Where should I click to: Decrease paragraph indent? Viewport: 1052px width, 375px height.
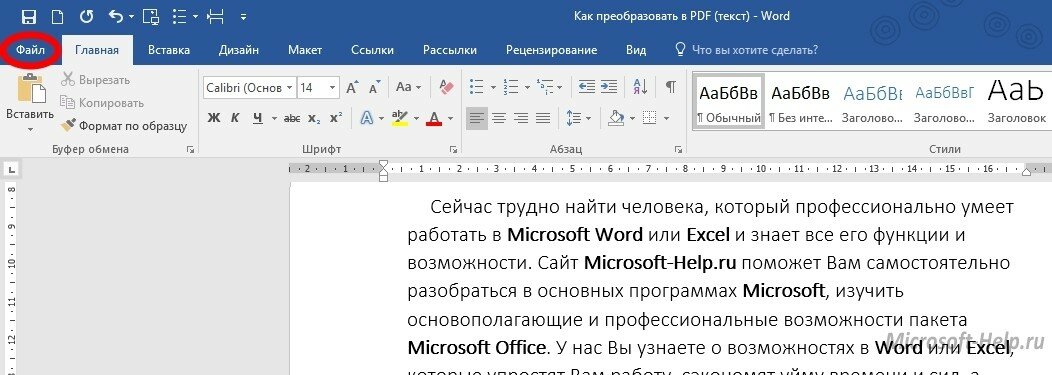click(586, 87)
